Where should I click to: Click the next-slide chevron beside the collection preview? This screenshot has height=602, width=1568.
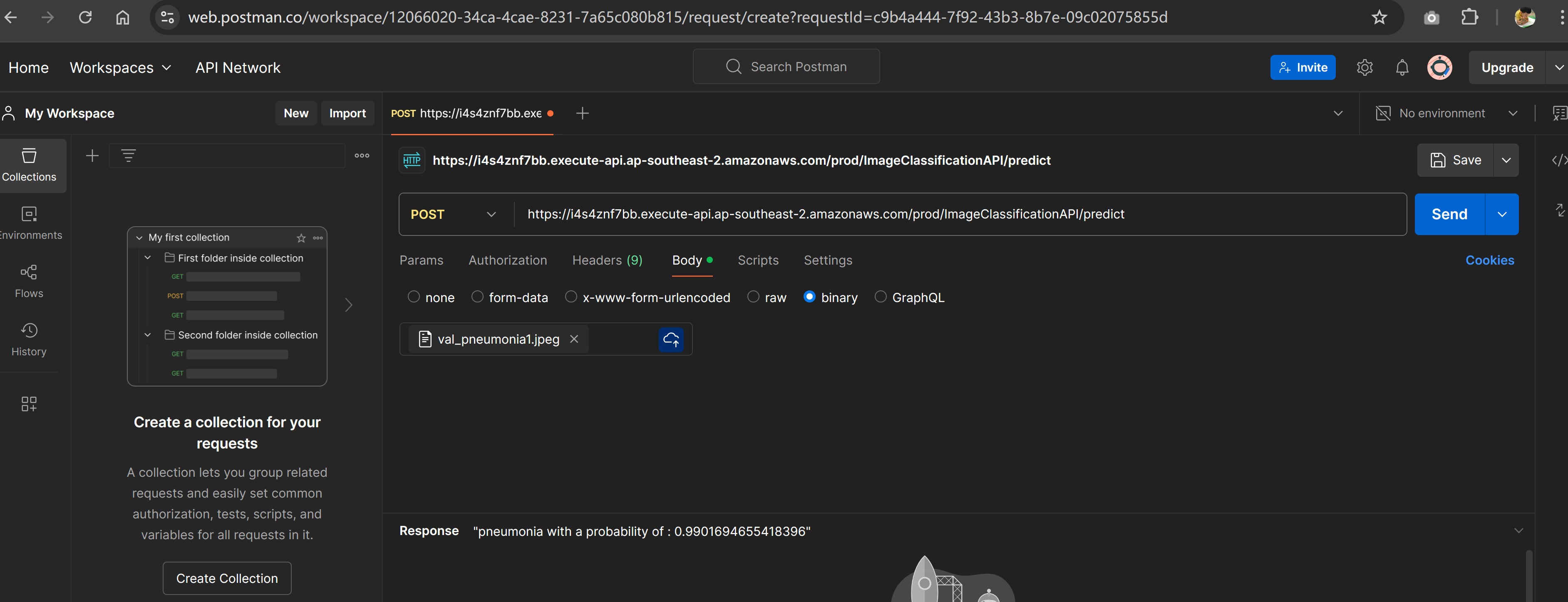coord(348,305)
